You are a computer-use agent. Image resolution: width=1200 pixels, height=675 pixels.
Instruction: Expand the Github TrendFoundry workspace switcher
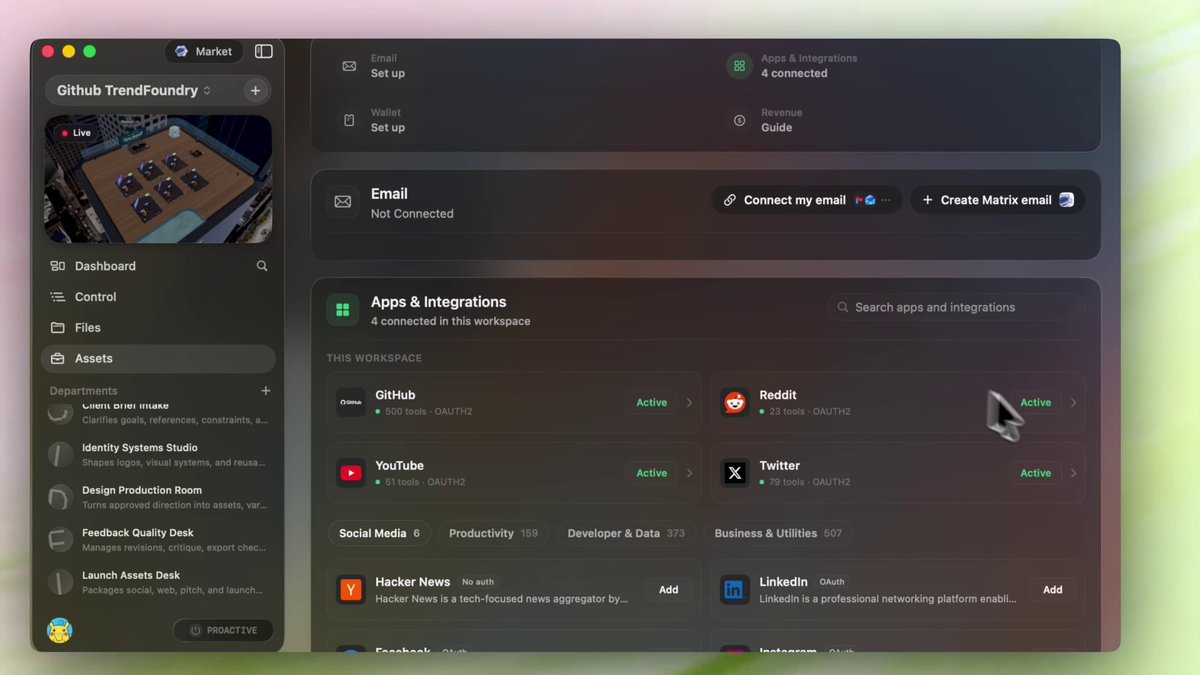click(134, 90)
